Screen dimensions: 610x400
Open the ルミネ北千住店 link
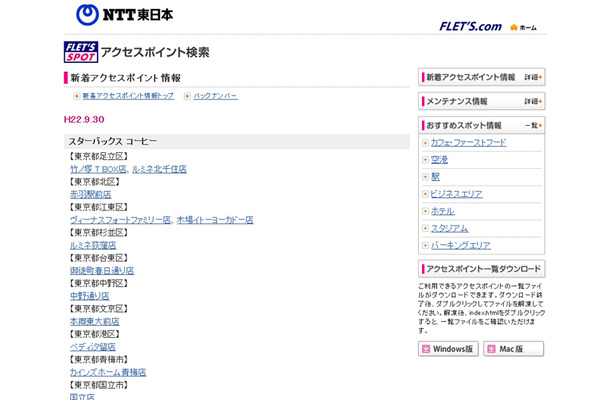(x=159, y=169)
